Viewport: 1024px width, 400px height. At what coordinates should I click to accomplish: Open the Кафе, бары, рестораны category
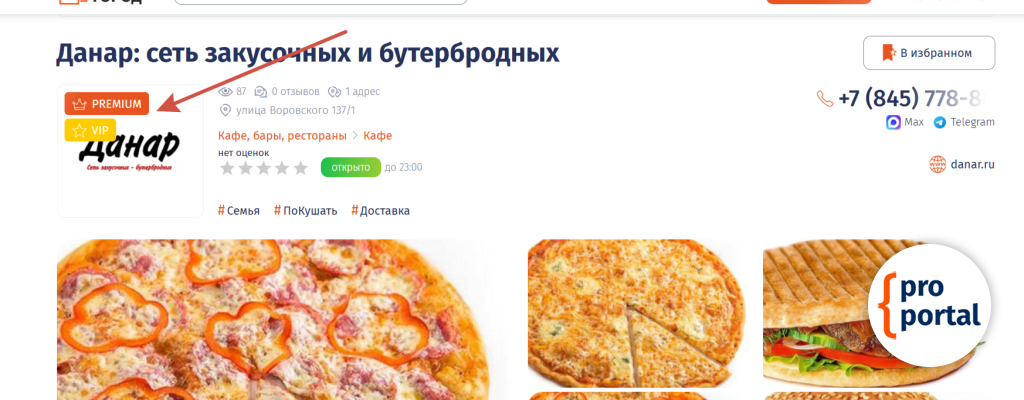click(282, 136)
